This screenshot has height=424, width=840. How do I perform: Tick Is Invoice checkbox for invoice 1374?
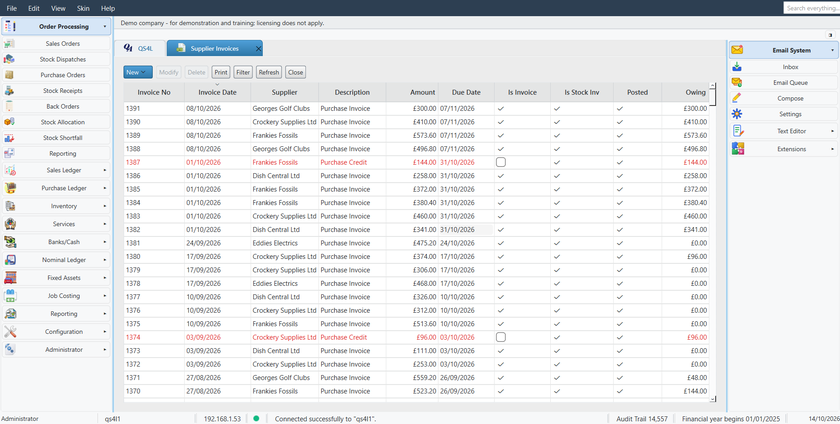click(500, 337)
